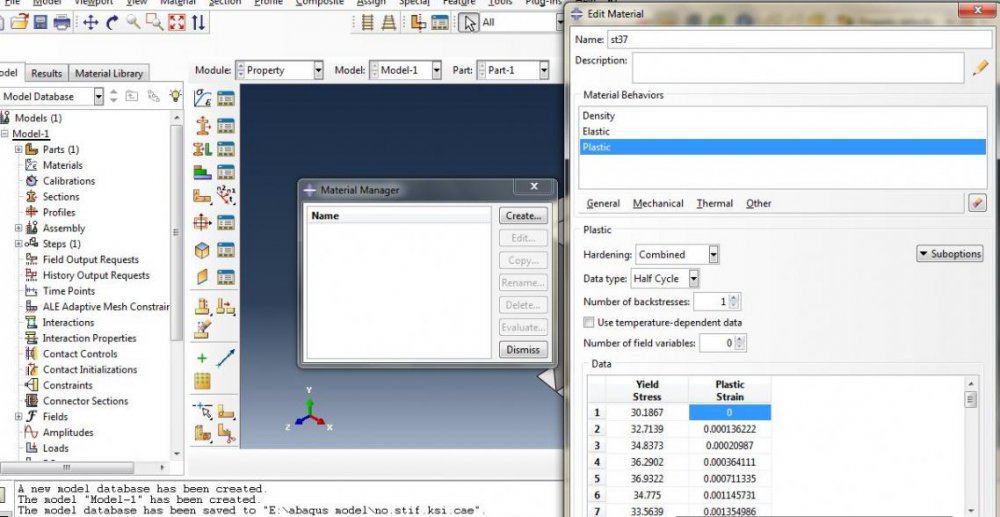This screenshot has height=517, width=1000.
Task: Open the Data type dropdown
Action: (665, 279)
